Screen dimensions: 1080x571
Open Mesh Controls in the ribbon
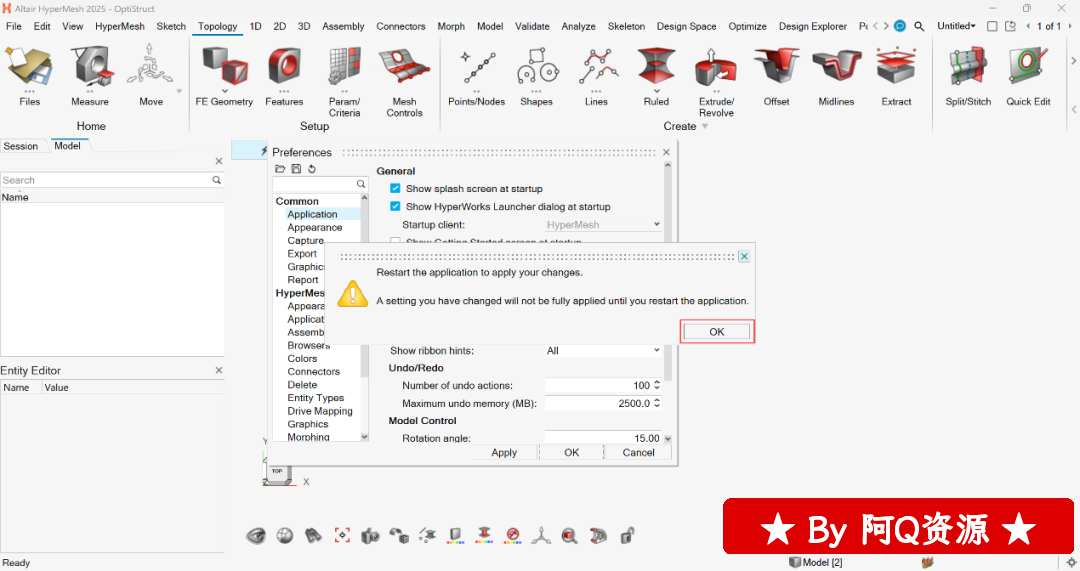click(404, 81)
